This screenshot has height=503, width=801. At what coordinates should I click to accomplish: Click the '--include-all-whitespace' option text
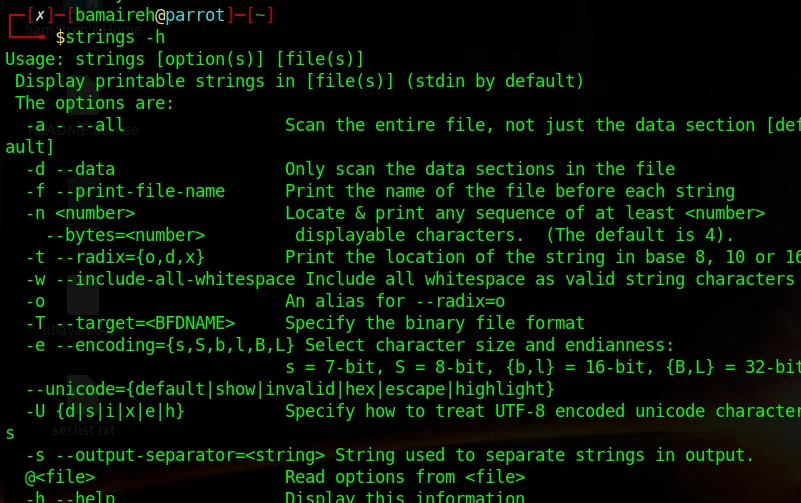[x=175, y=279]
